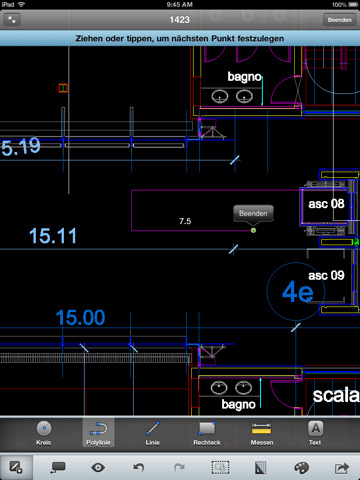Screen dimensions: 360x480
Task: Select the Text annotation tool
Action: tap(315, 433)
